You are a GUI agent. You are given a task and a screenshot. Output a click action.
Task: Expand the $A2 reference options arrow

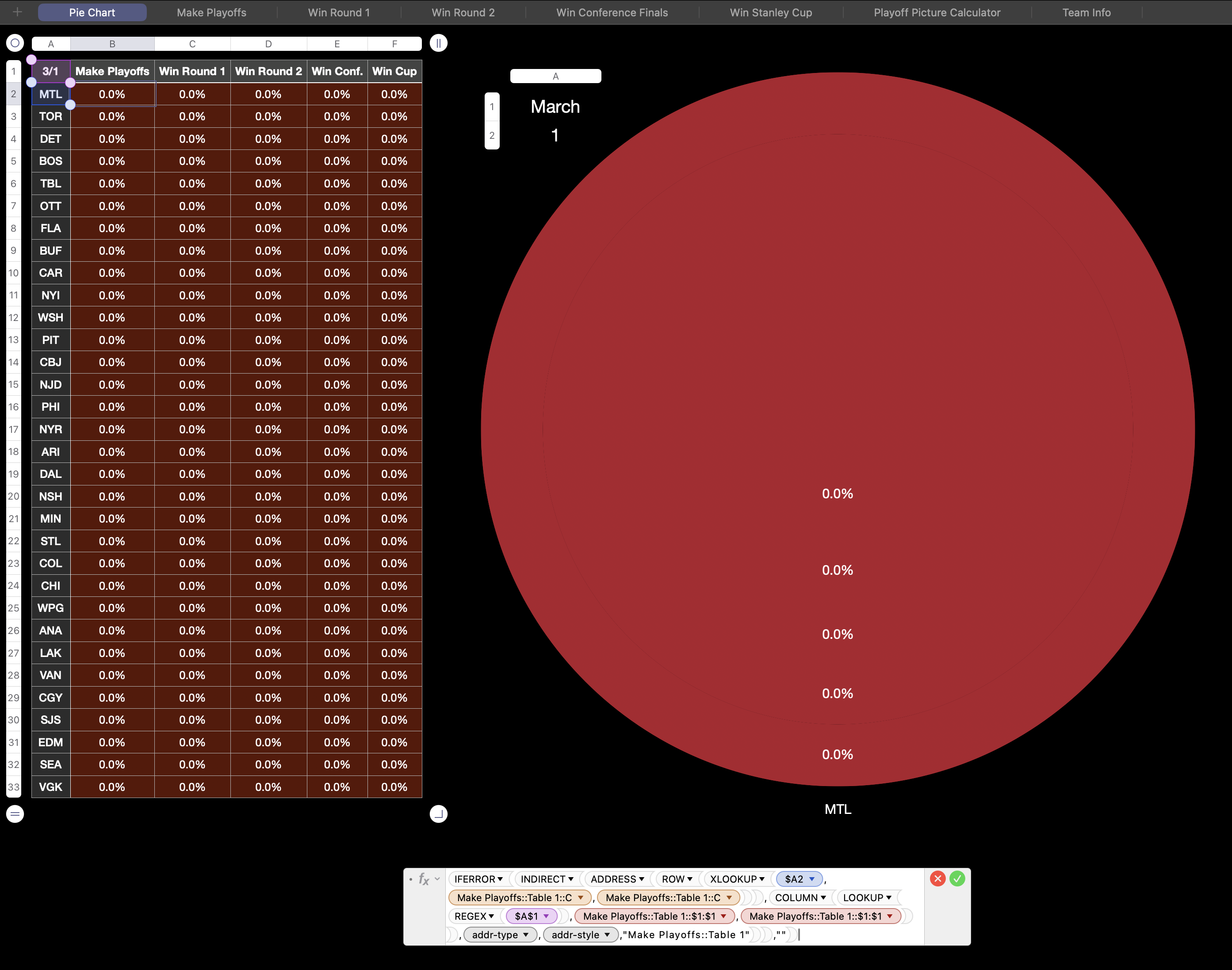(x=812, y=879)
